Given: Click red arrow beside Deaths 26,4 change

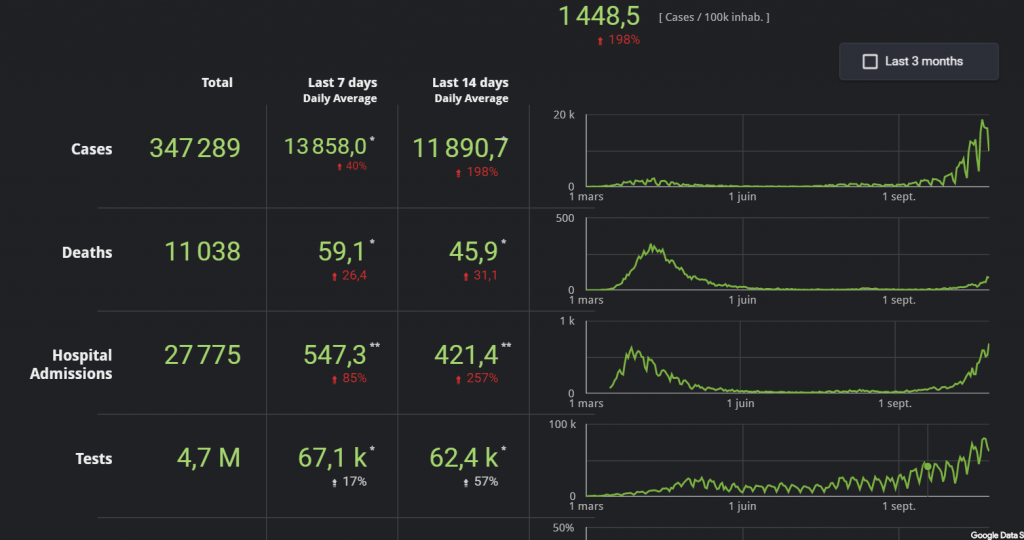Looking at the screenshot, I should click(334, 276).
